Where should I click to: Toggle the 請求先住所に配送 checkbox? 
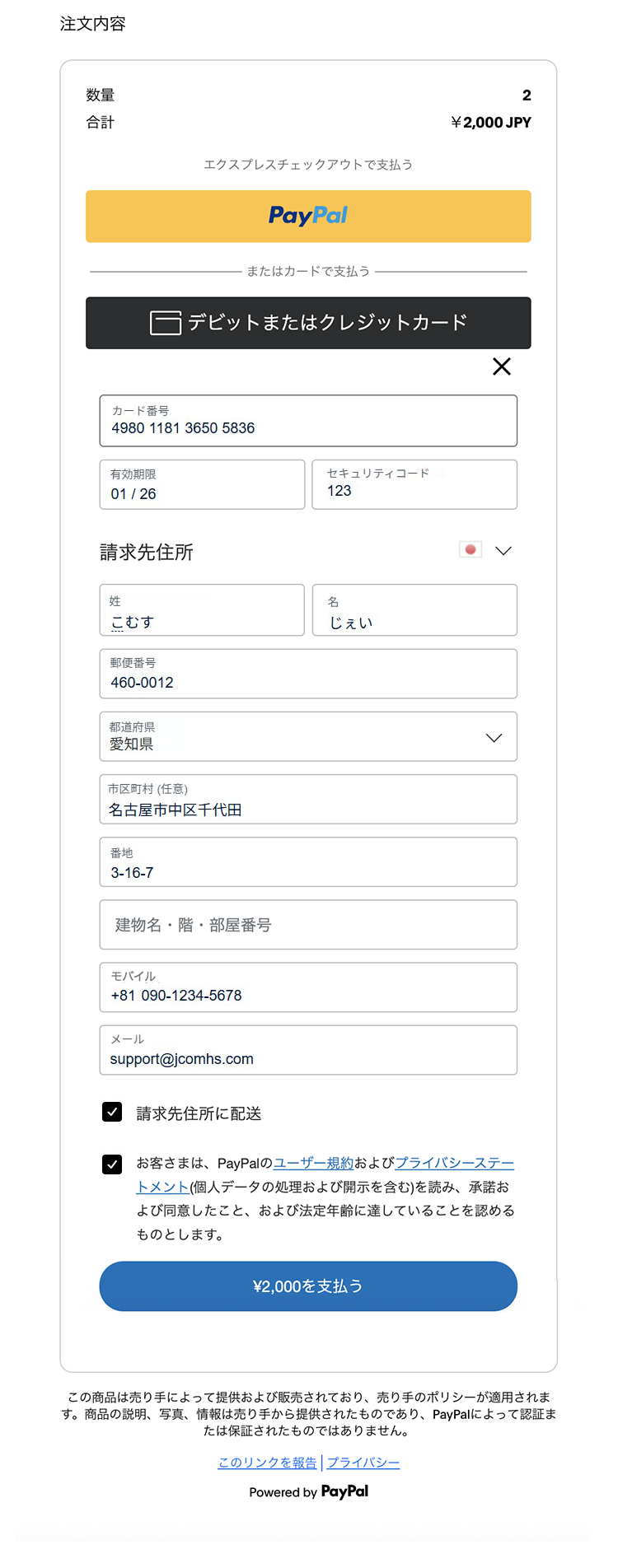point(112,1113)
